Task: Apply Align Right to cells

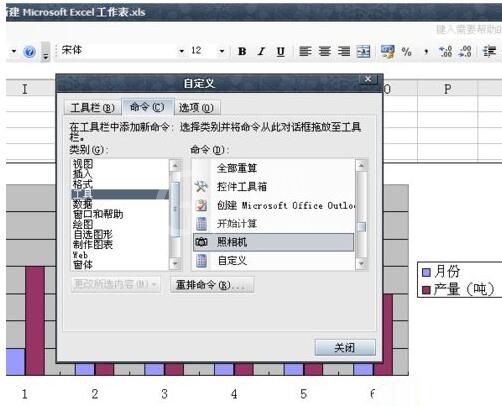Action: pos(344,51)
